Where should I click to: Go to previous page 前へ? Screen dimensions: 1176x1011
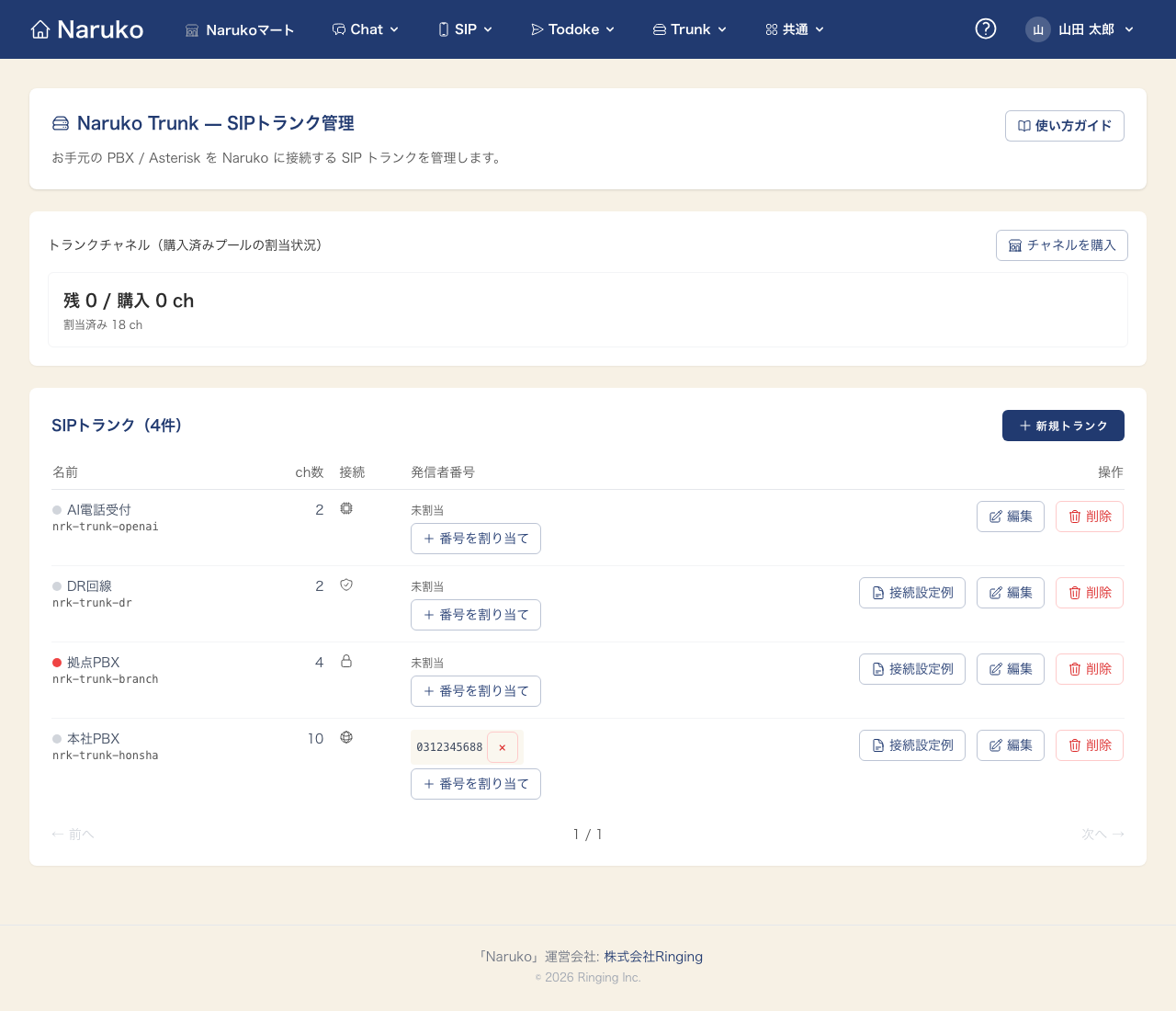73,835
